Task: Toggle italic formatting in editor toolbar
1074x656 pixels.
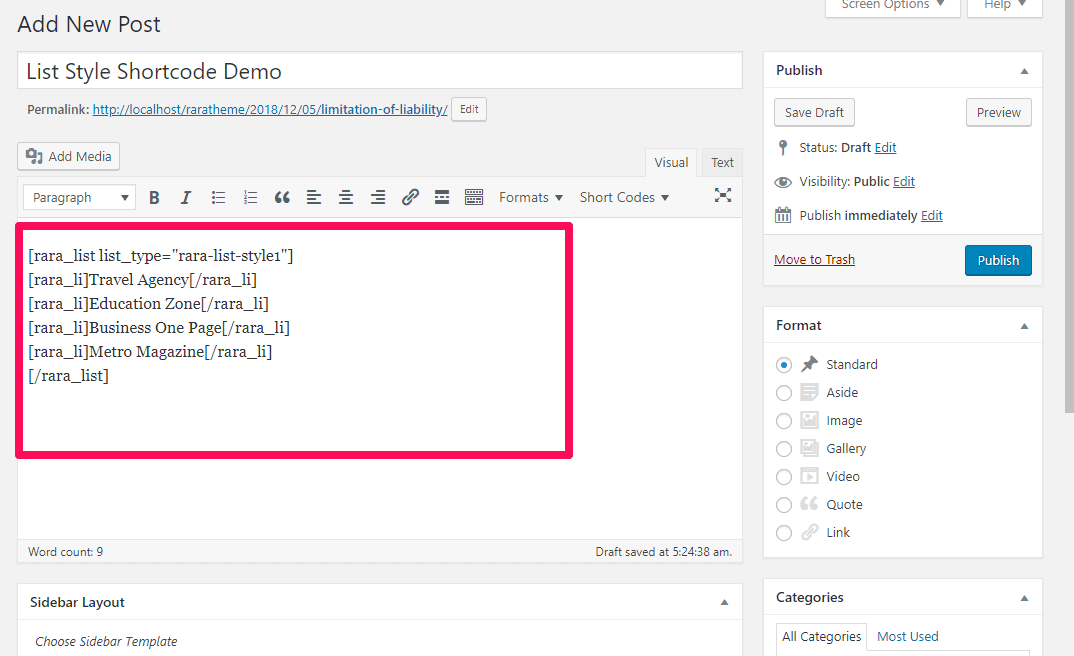Action: [x=186, y=197]
